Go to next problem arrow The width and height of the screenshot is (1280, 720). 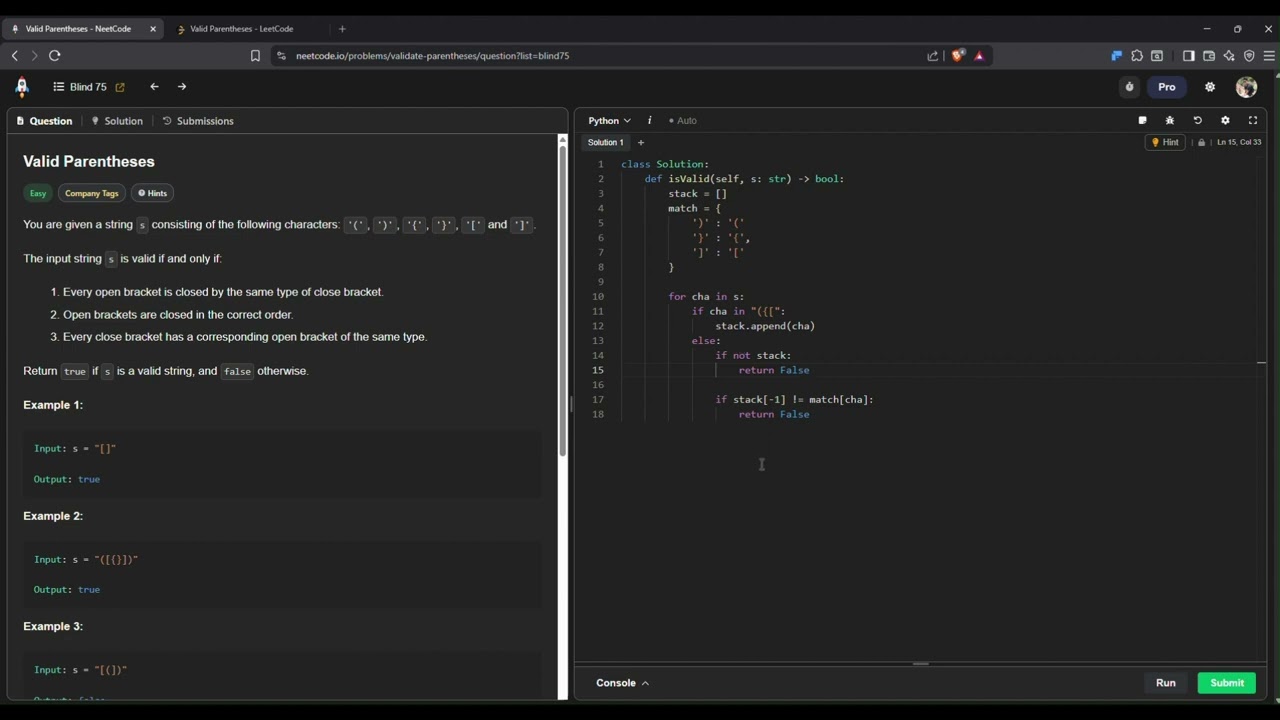click(182, 87)
